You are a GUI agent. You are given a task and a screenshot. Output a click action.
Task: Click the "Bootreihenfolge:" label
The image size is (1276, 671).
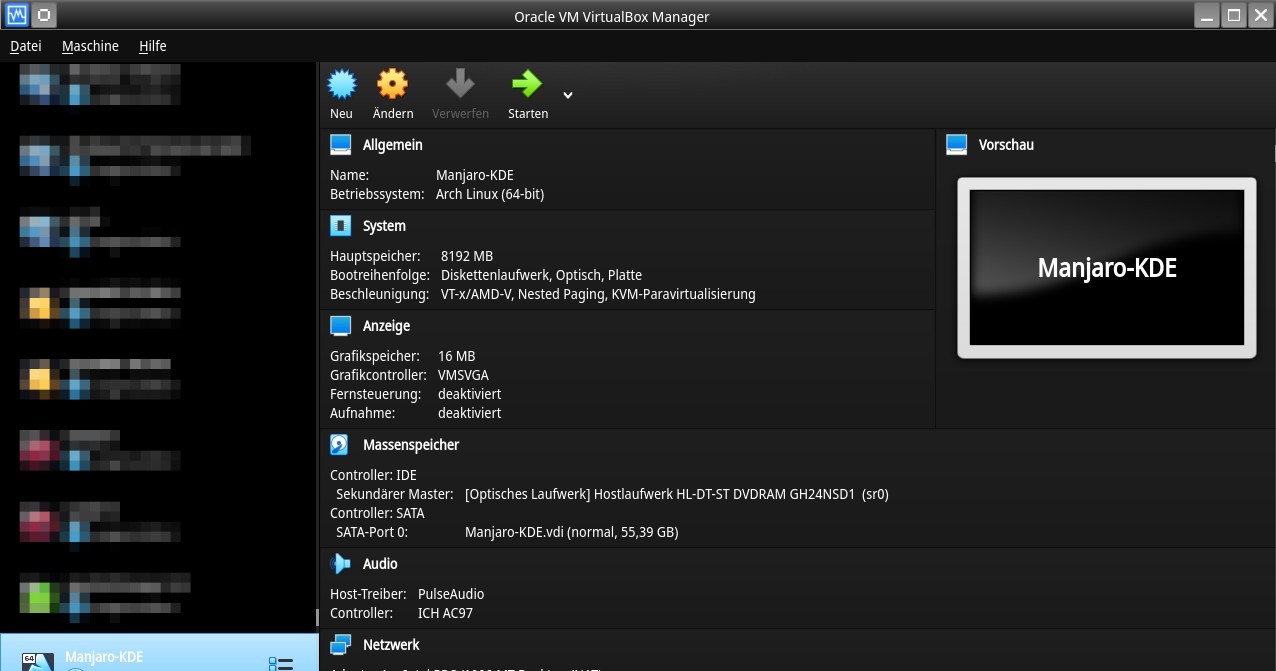pos(380,275)
